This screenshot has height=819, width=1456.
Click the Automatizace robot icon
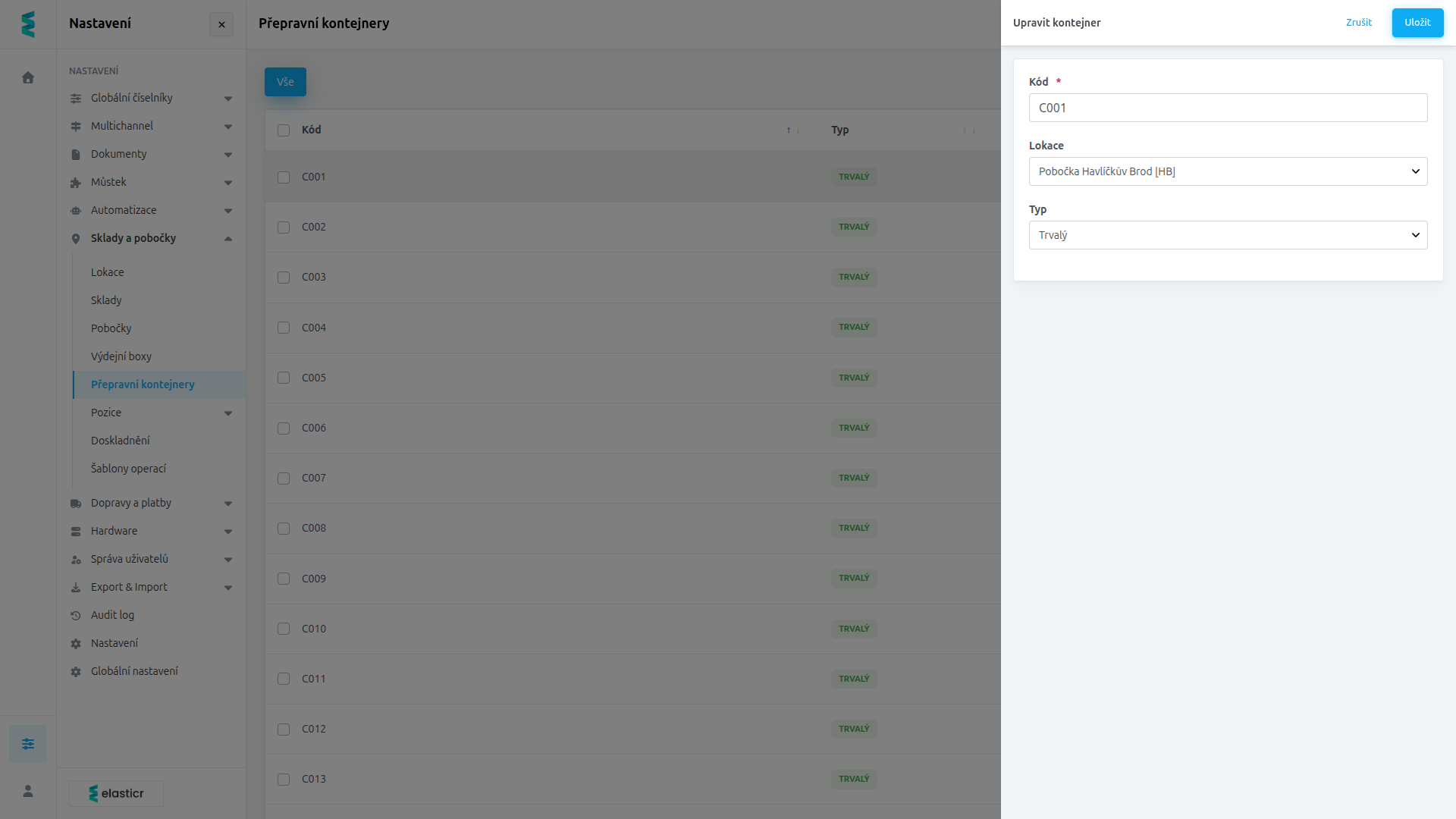(x=76, y=211)
